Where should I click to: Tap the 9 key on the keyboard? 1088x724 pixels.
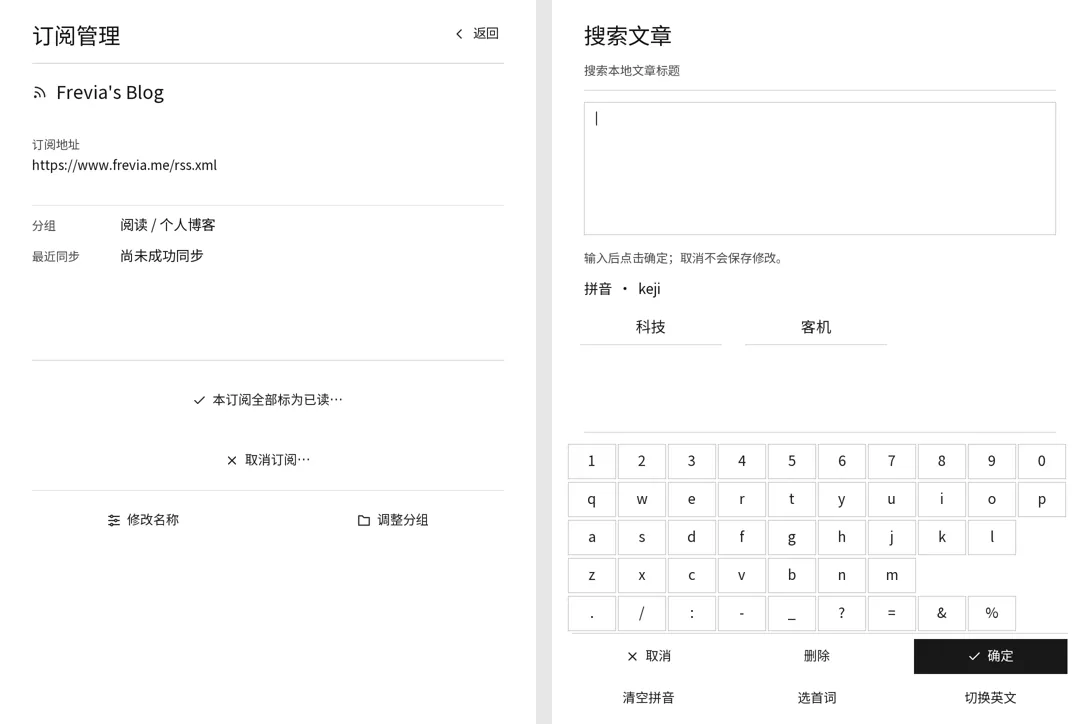click(992, 462)
